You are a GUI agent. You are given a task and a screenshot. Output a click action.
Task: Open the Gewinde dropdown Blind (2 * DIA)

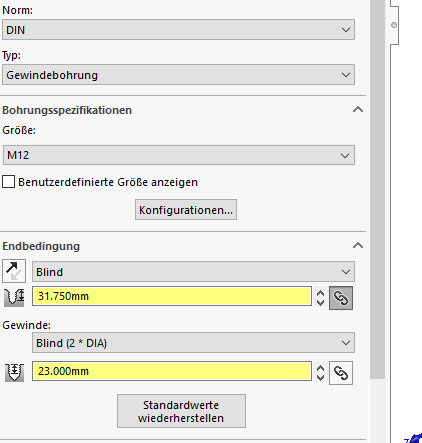click(193, 343)
